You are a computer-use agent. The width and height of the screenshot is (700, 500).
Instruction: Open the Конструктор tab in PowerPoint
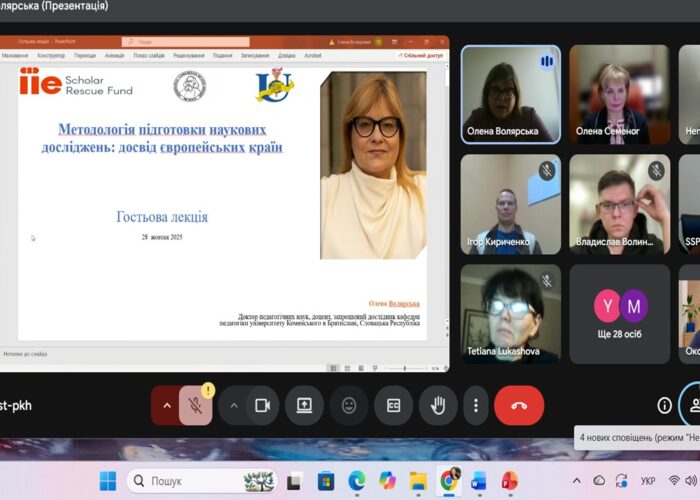coord(50,56)
